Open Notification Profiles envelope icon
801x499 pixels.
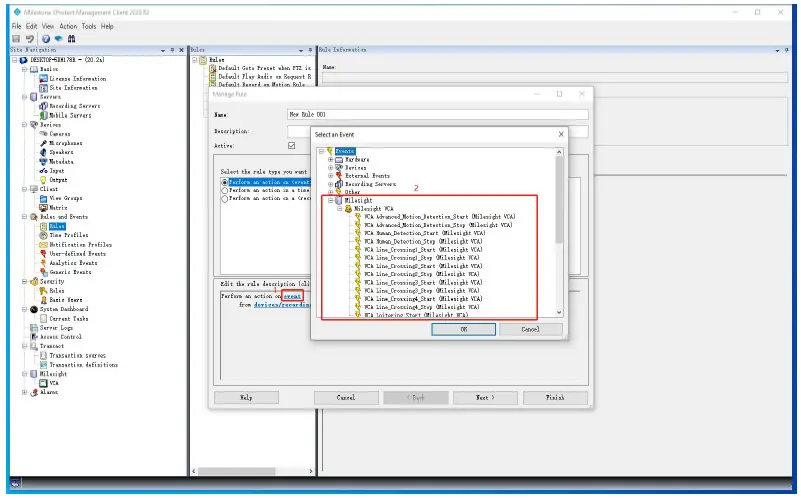43,245
